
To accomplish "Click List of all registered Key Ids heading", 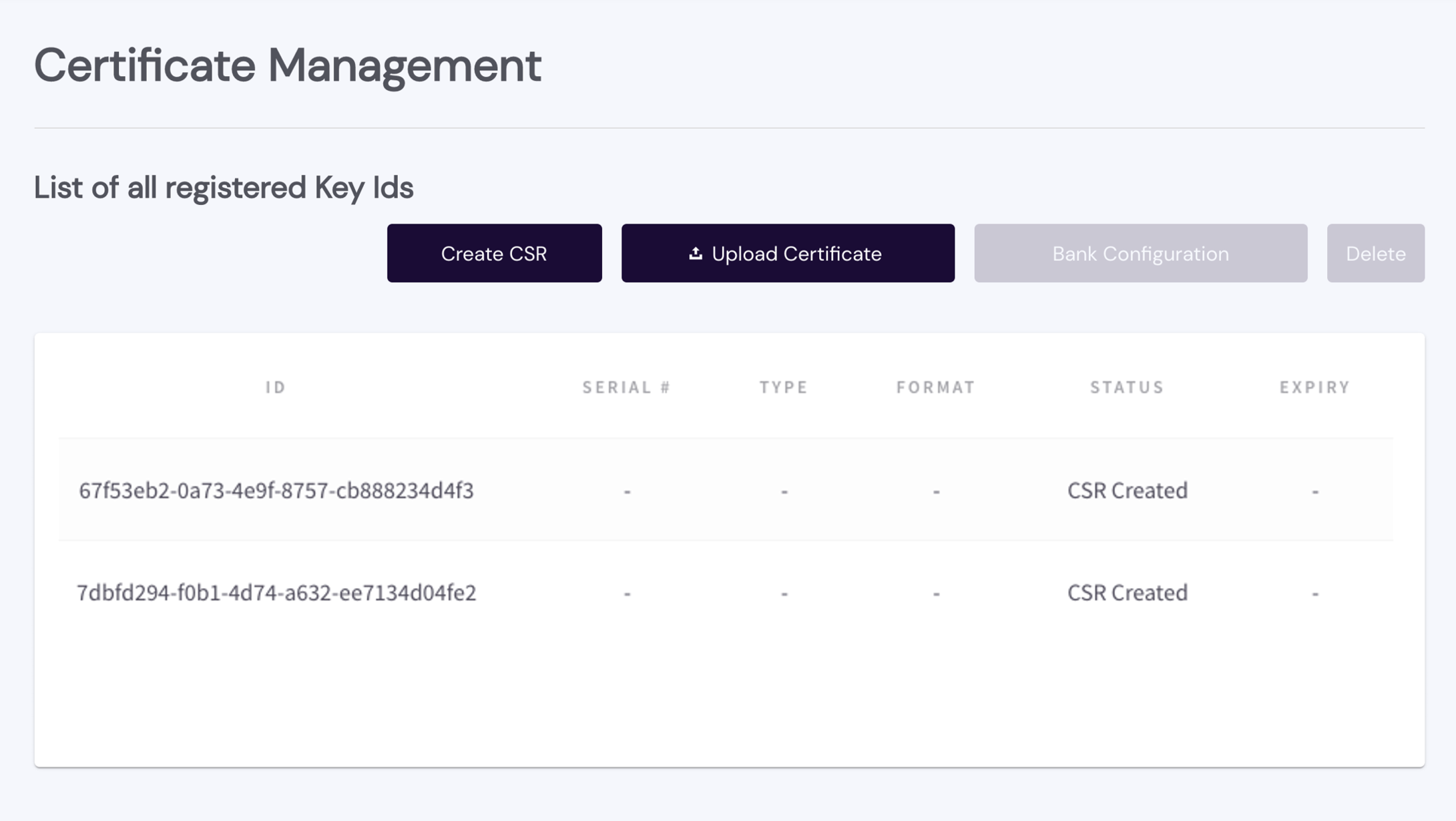I will 224,188.
